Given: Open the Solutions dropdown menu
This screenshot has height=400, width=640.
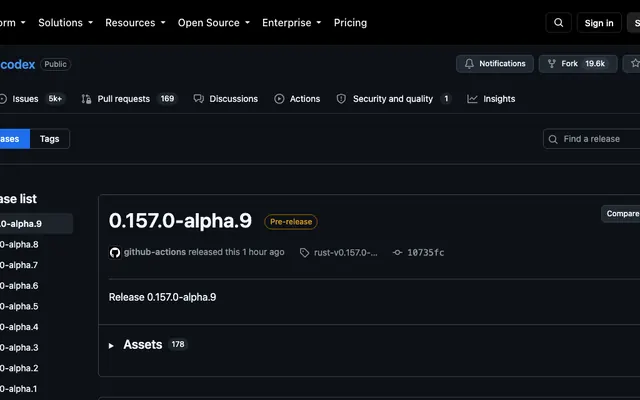Looking at the screenshot, I should tap(65, 23).
